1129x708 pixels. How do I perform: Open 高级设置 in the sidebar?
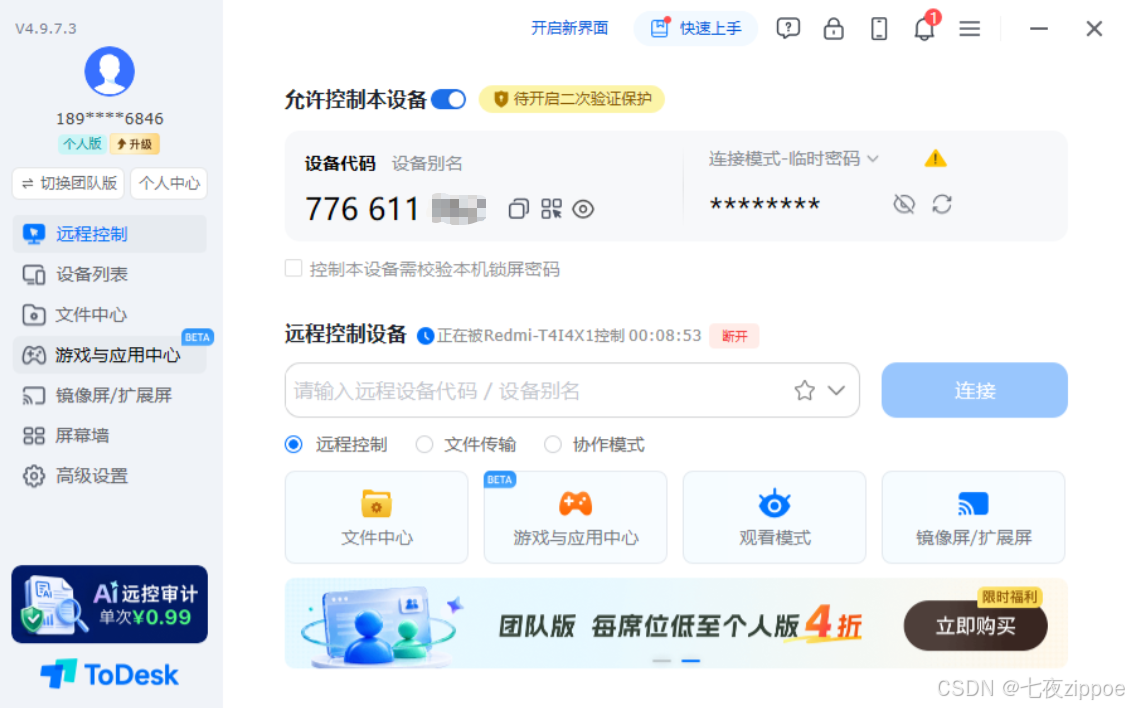pyautogui.click(x=109, y=476)
